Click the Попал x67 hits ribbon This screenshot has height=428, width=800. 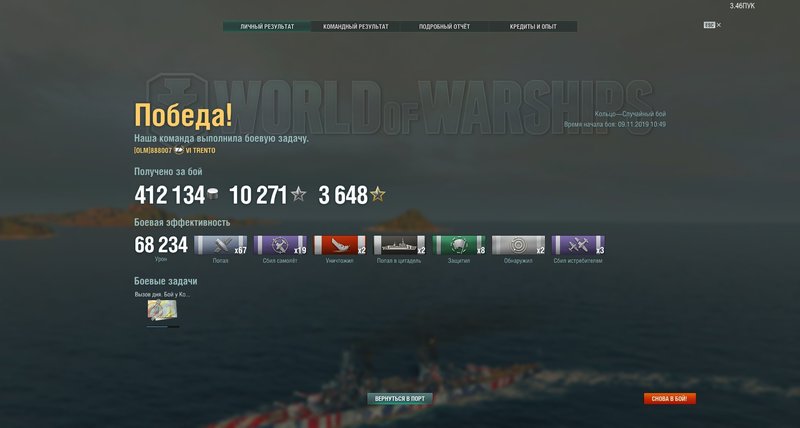point(220,245)
